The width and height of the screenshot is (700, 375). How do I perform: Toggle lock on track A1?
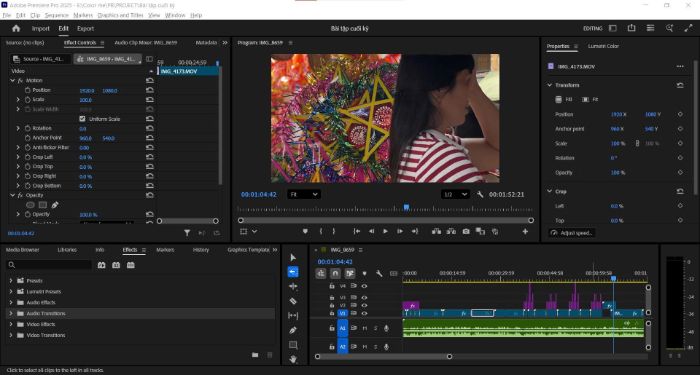click(x=332, y=328)
